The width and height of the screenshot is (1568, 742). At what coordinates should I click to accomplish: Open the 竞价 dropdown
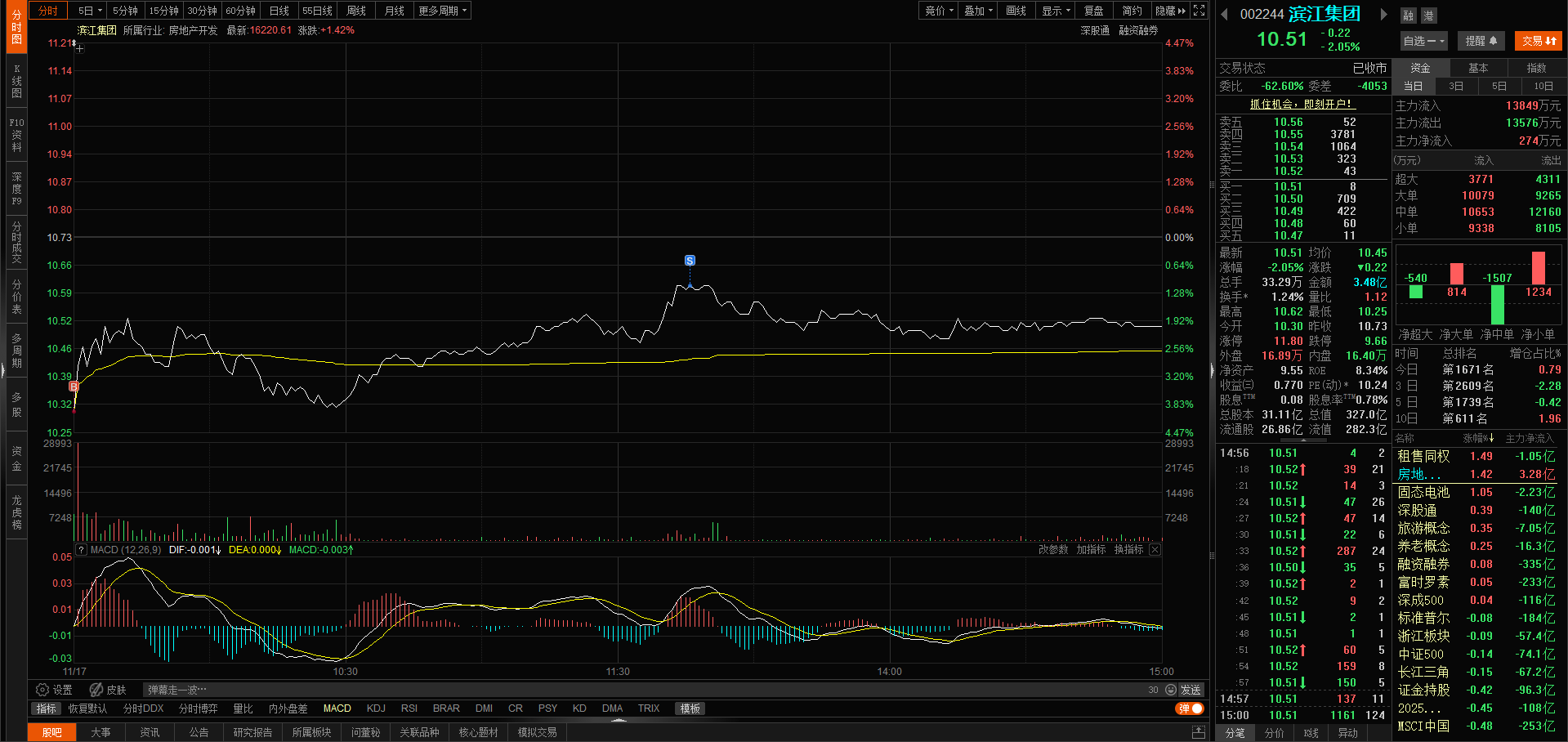pos(940,11)
